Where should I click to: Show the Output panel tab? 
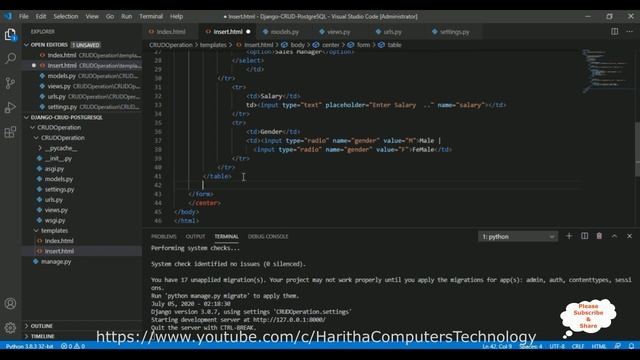click(x=195, y=236)
